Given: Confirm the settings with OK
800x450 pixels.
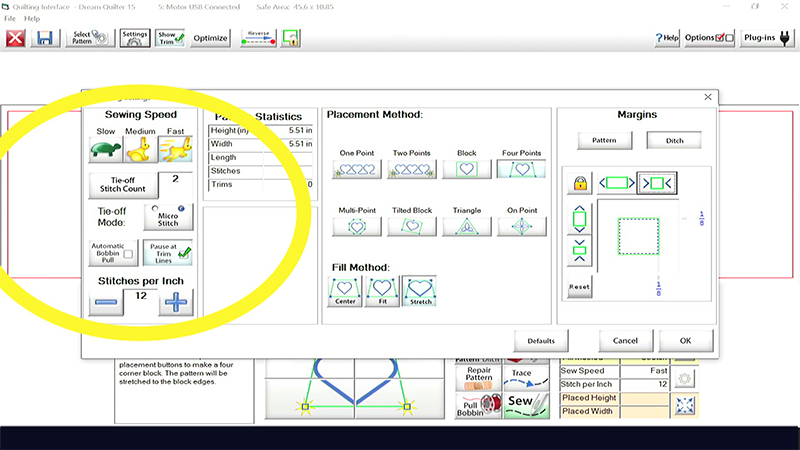Looking at the screenshot, I should click(685, 340).
